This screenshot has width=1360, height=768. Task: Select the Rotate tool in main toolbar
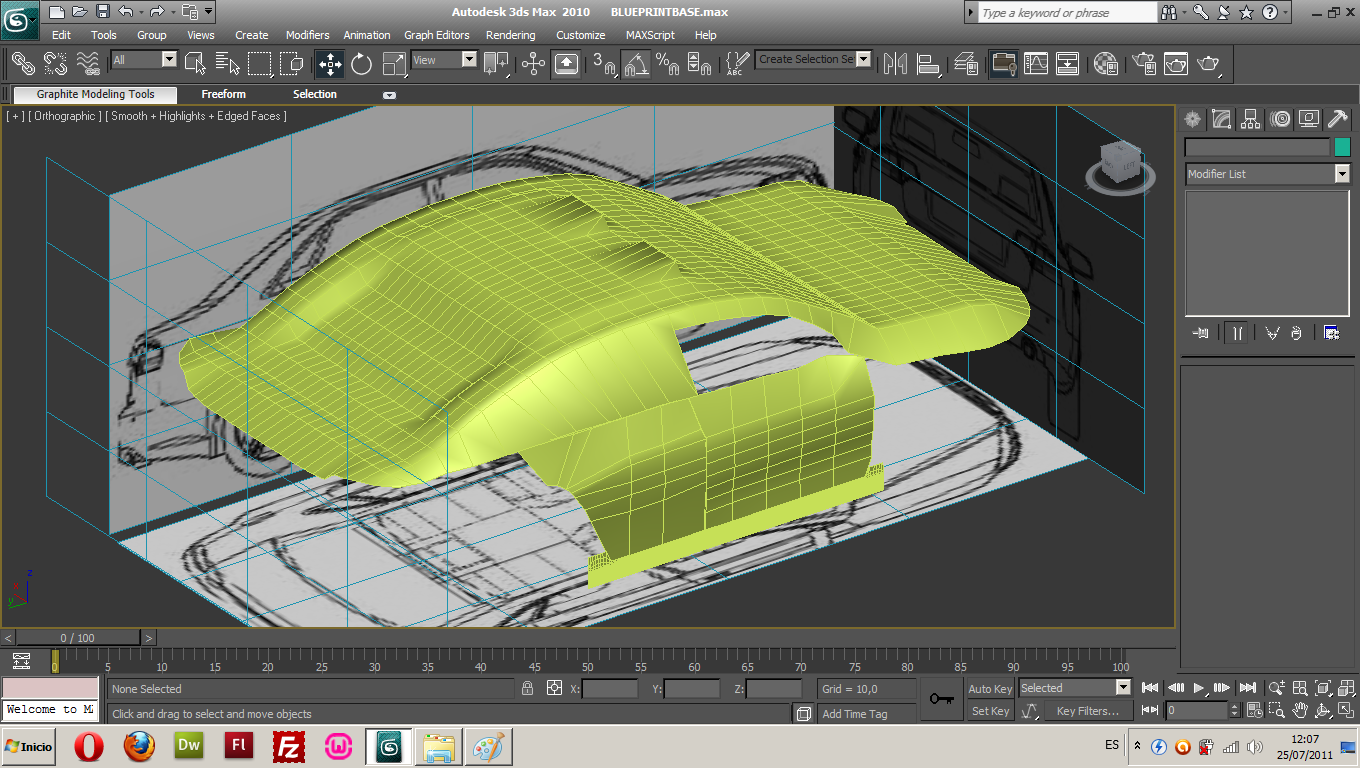(x=361, y=65)
